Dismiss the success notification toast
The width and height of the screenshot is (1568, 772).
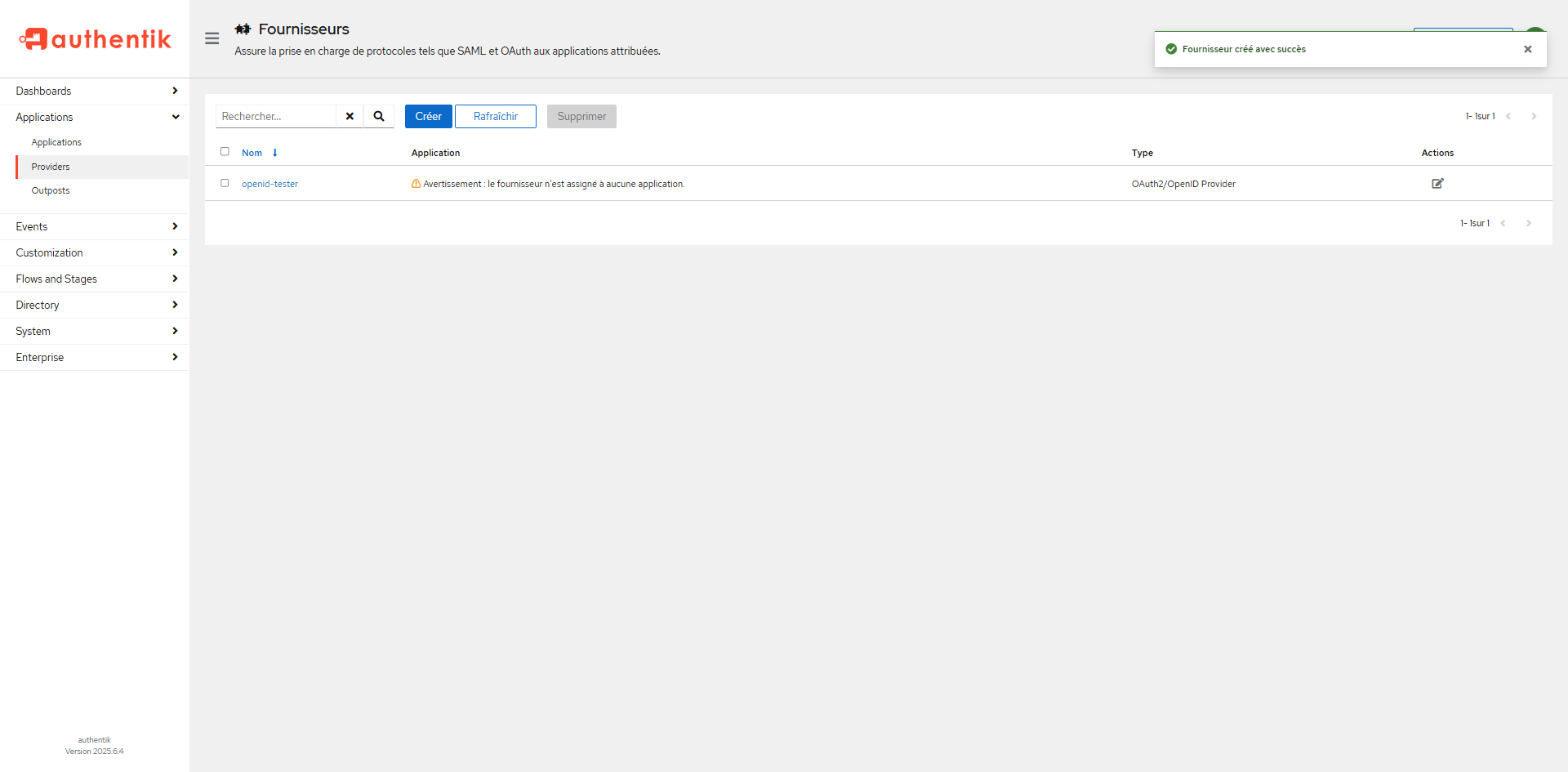pyautogui.click(x=1527, y=49)
